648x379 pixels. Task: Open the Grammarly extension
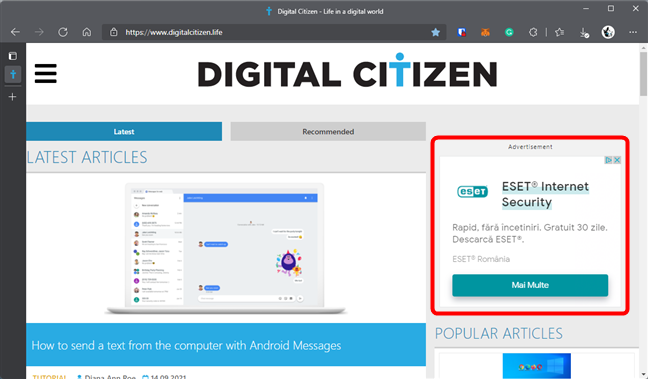(509, 32)
